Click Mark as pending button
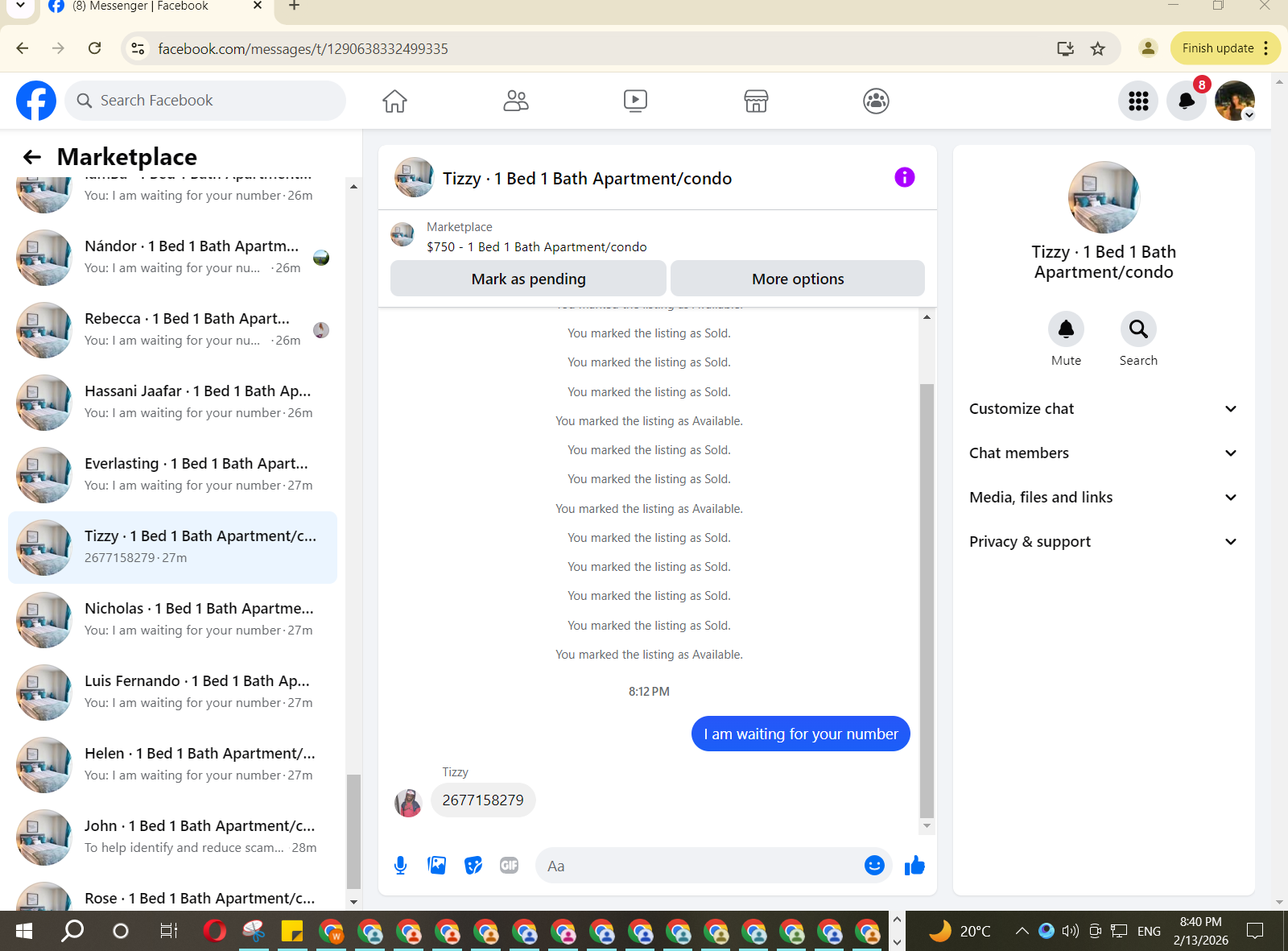Screen dimensions: 1288x951 [x=528, y=279]
